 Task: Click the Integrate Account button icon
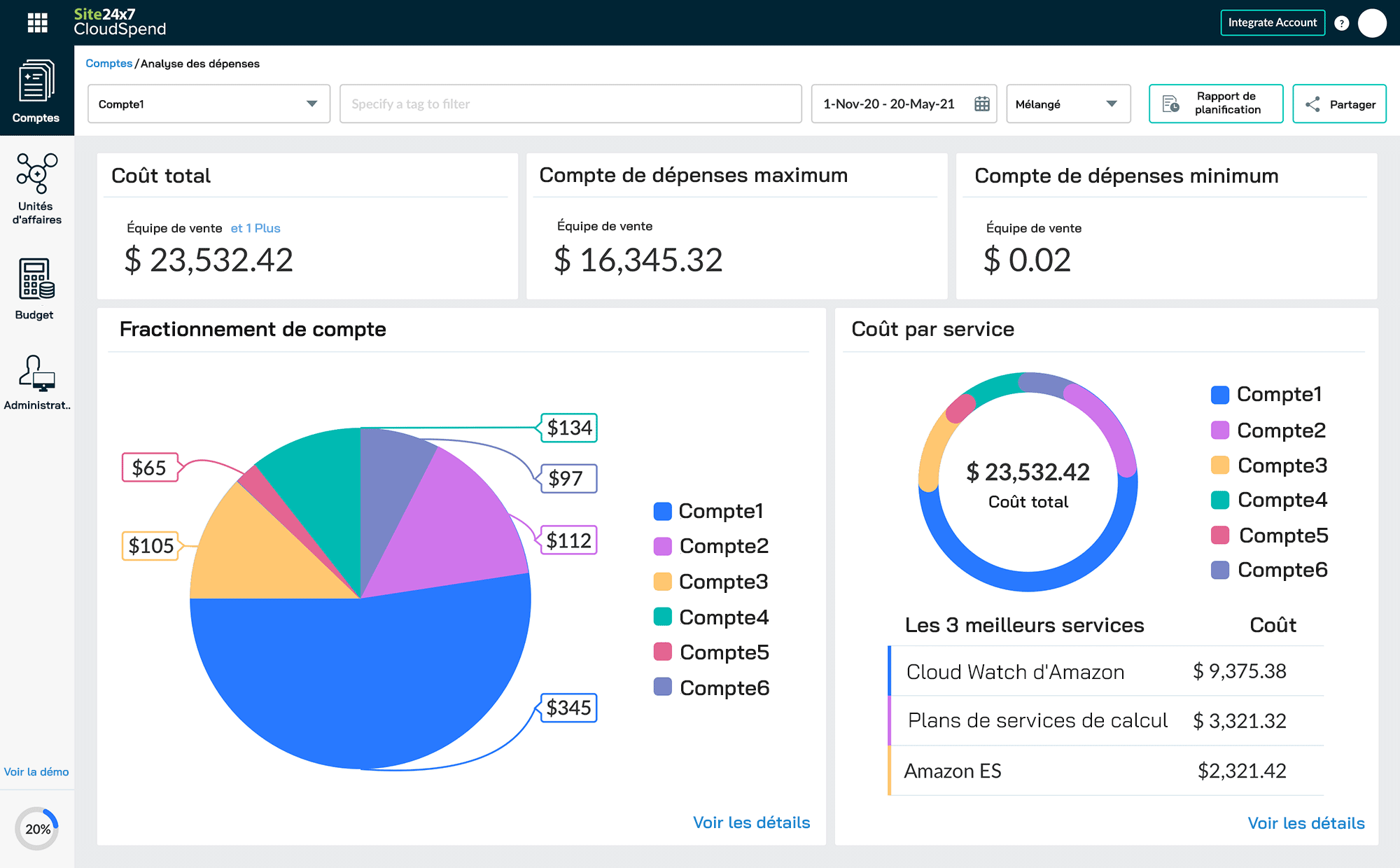[x=1271, y=22]
